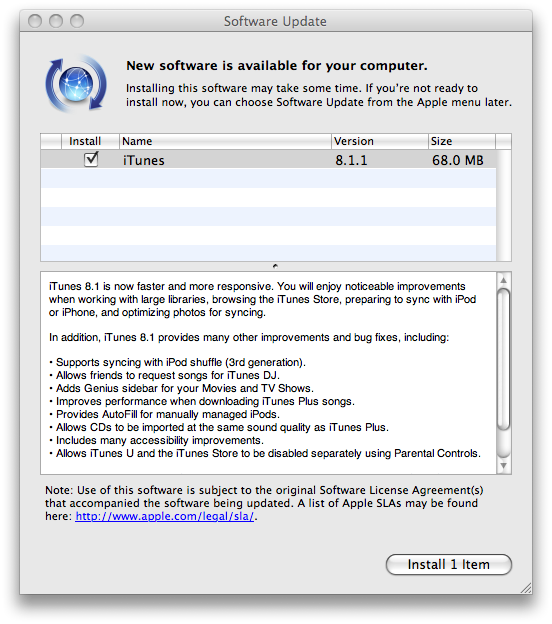The width and height of the screenshot is (552, 624).
Task: Click the "New software is available" heading
Action: point(277,65)
